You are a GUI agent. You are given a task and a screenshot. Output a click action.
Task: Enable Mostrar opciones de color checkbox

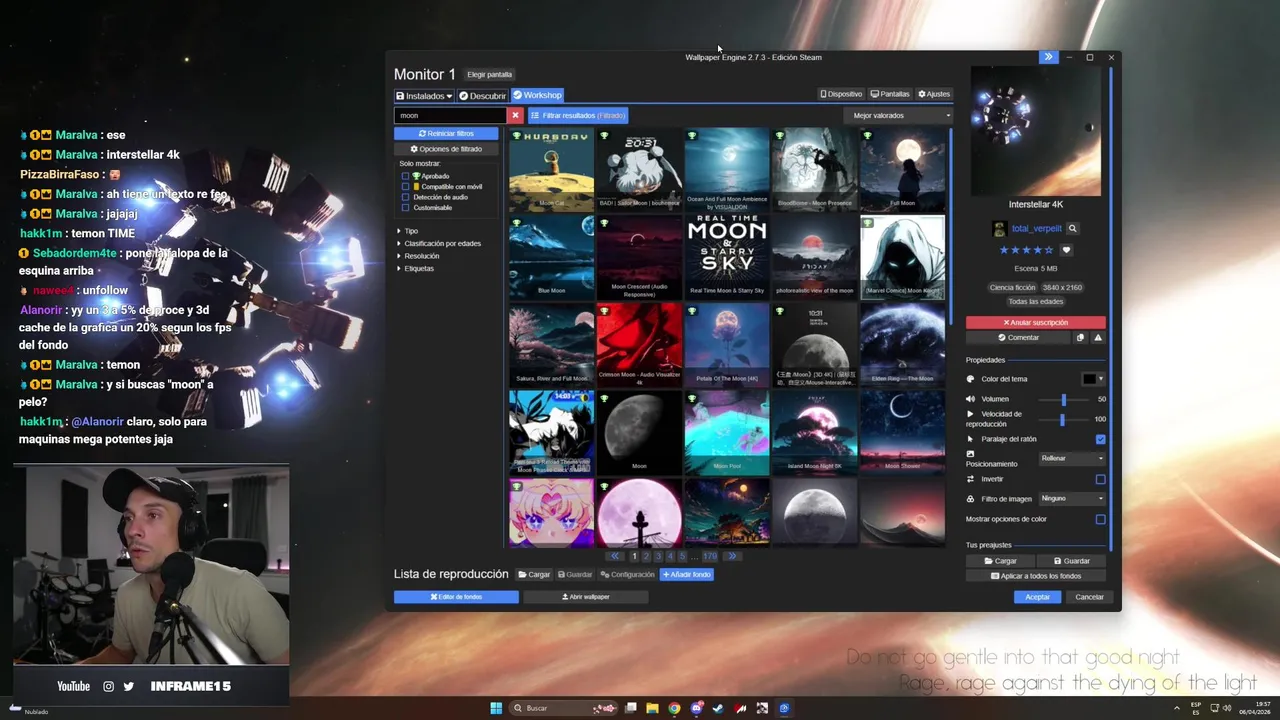pyautogui.click(x=1100, y=519)
